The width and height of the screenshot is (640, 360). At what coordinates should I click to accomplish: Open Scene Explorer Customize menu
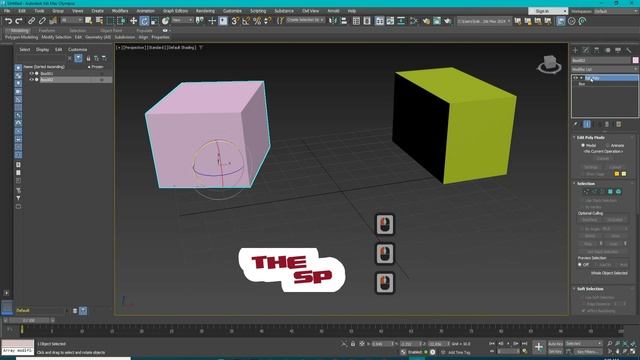[x=78, y=49]
